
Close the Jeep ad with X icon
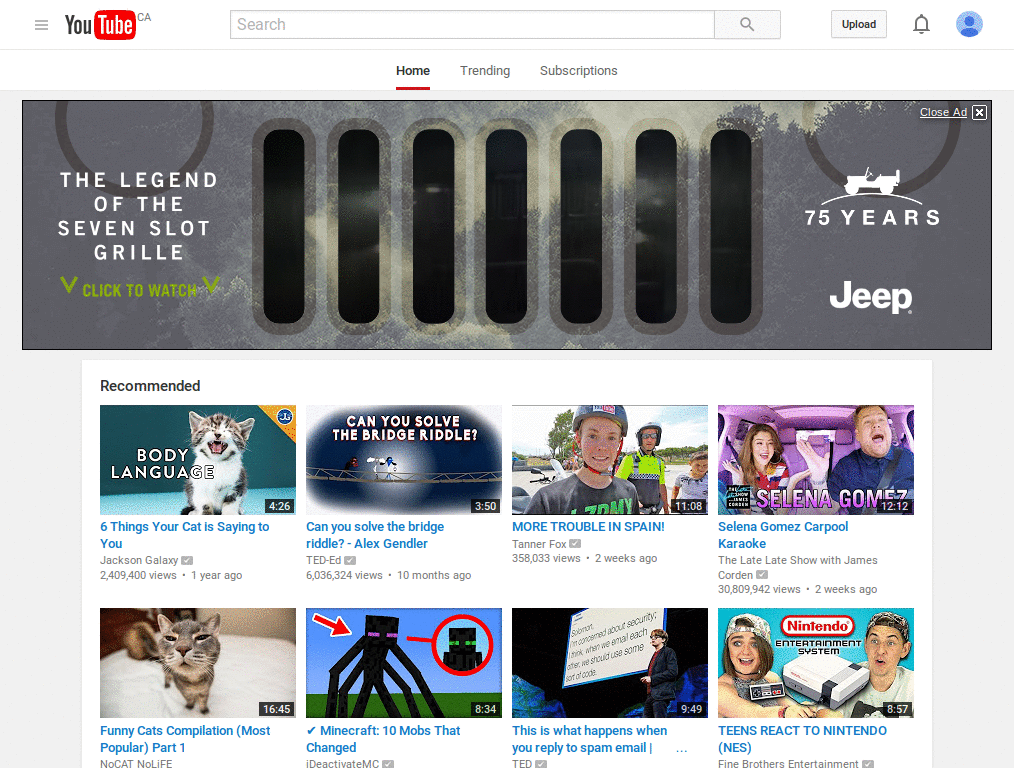[x=979, y=112]
